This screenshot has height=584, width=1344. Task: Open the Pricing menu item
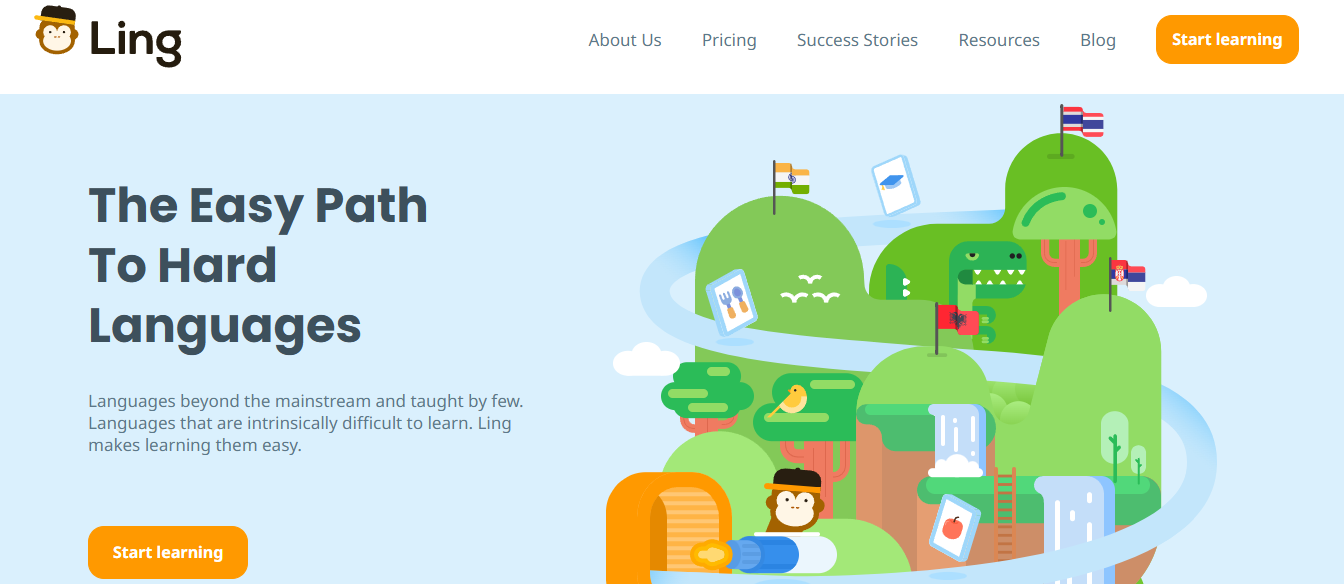[x=729, y=40]
